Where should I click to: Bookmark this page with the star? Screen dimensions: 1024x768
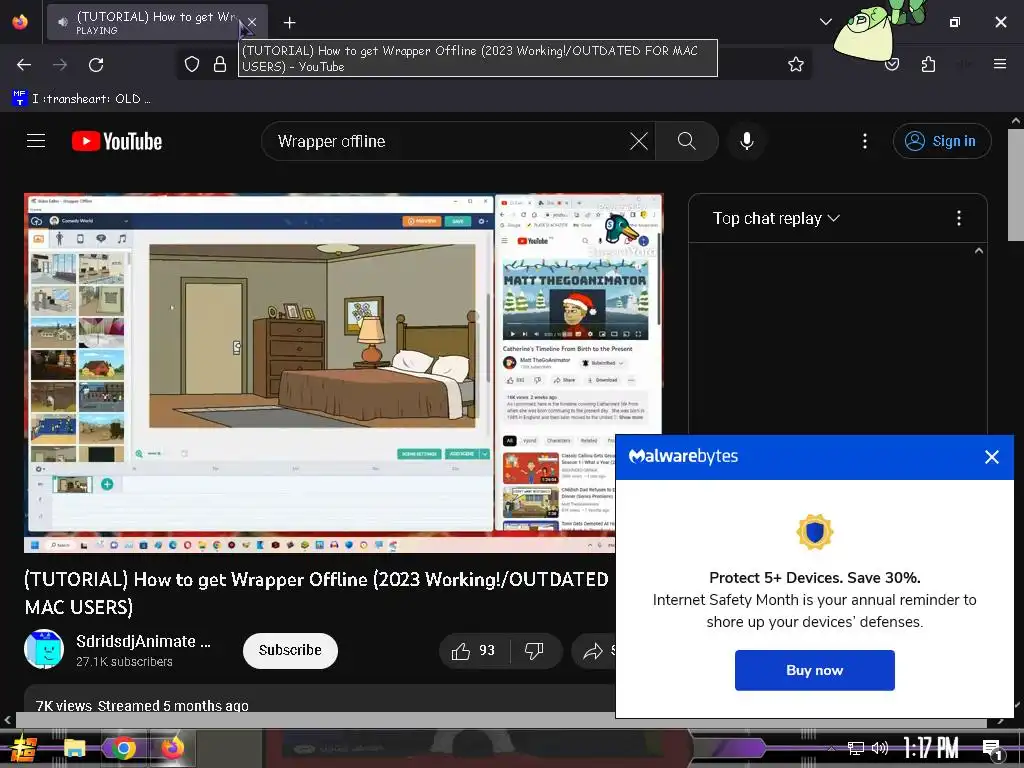[x=795, y=64]
